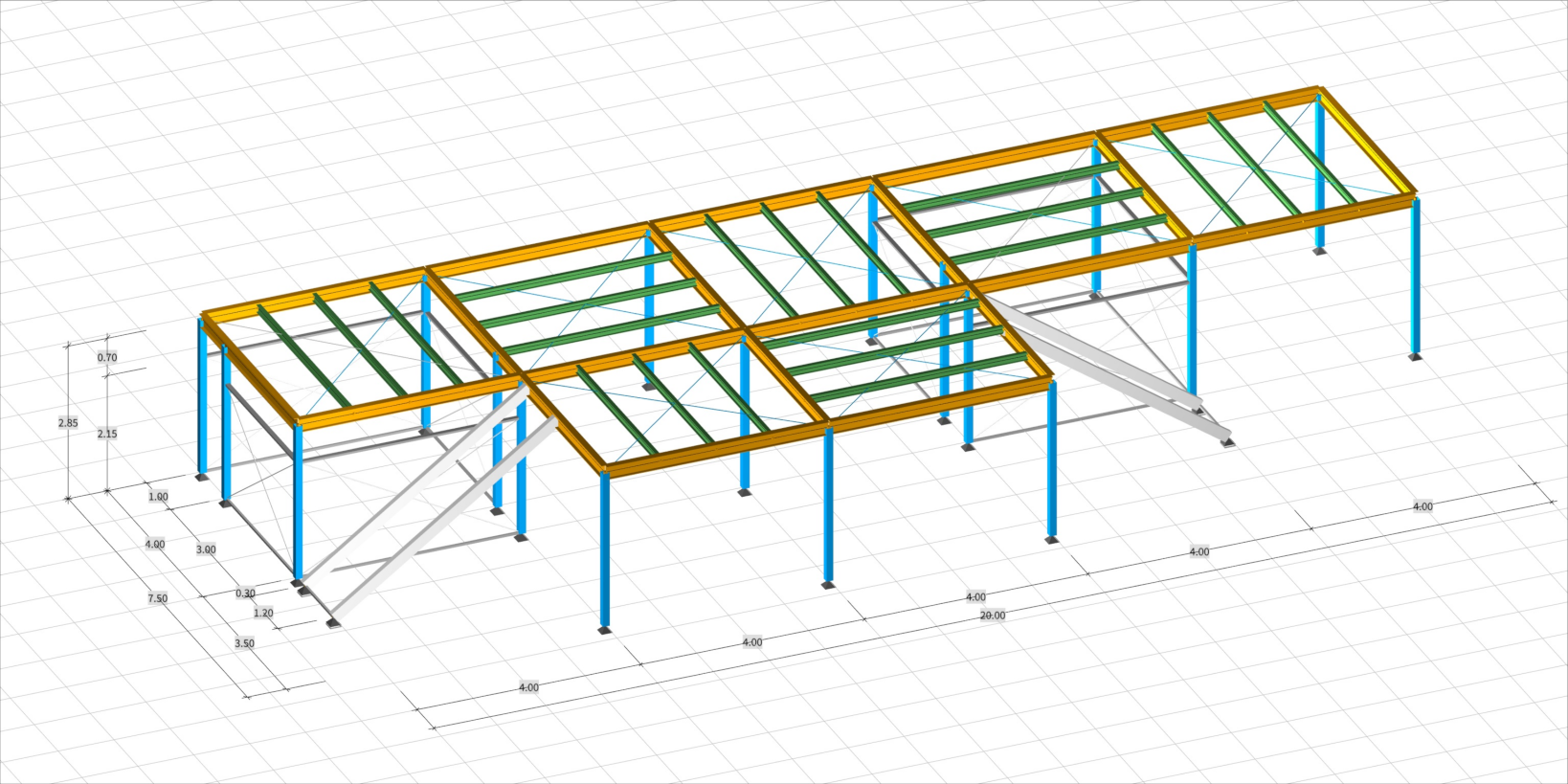Select the 1.20 dimension label
The height and width of the screenshot is (784, 1568).
click(x=263, y=613)
